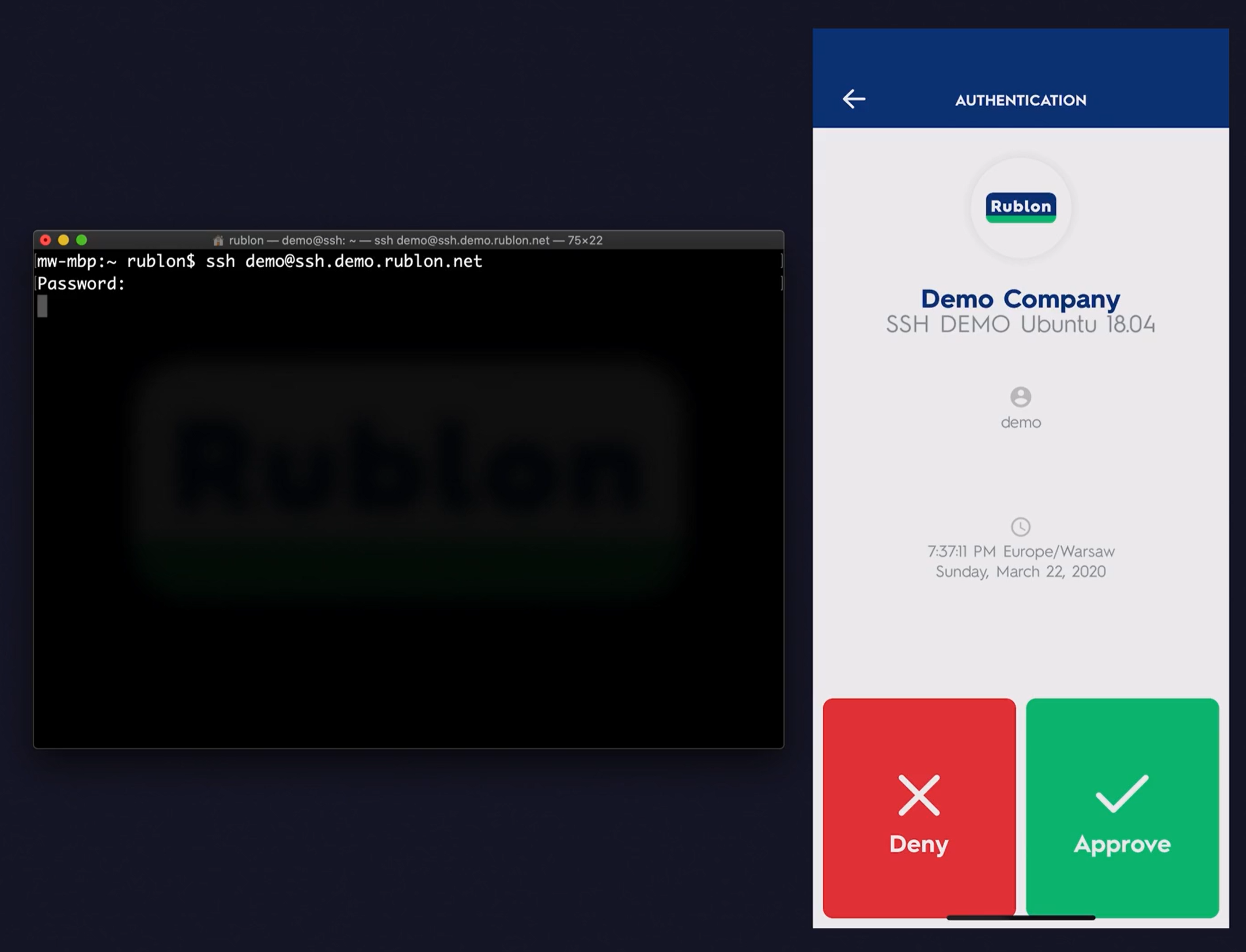Screen dimensions: 1246x952
Task: Click the Sunday, March 22, 2020 date
Action: [x=1020, y=571]
